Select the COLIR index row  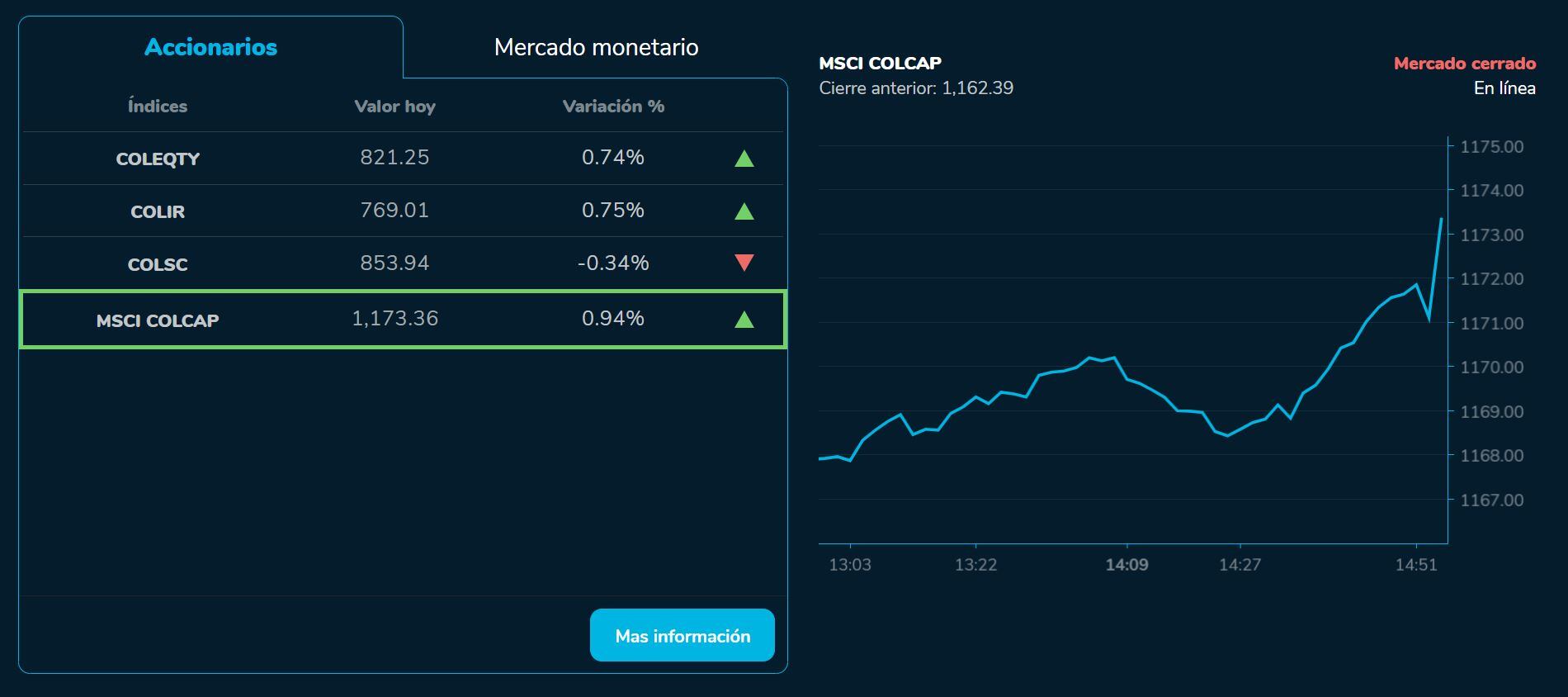pos(404,211)
